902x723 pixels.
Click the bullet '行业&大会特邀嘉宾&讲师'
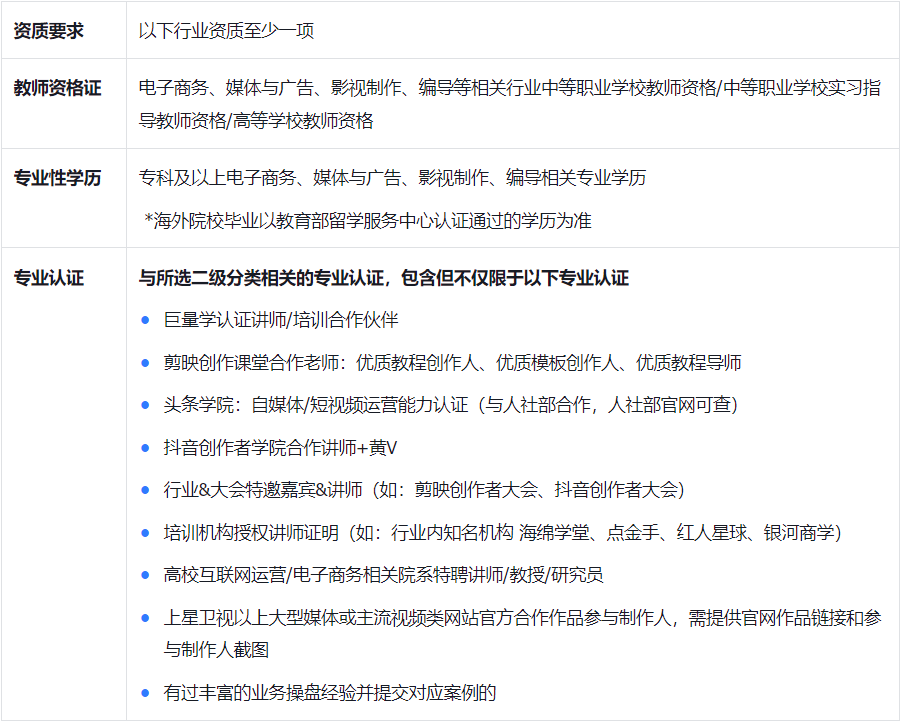coord(424,490)
